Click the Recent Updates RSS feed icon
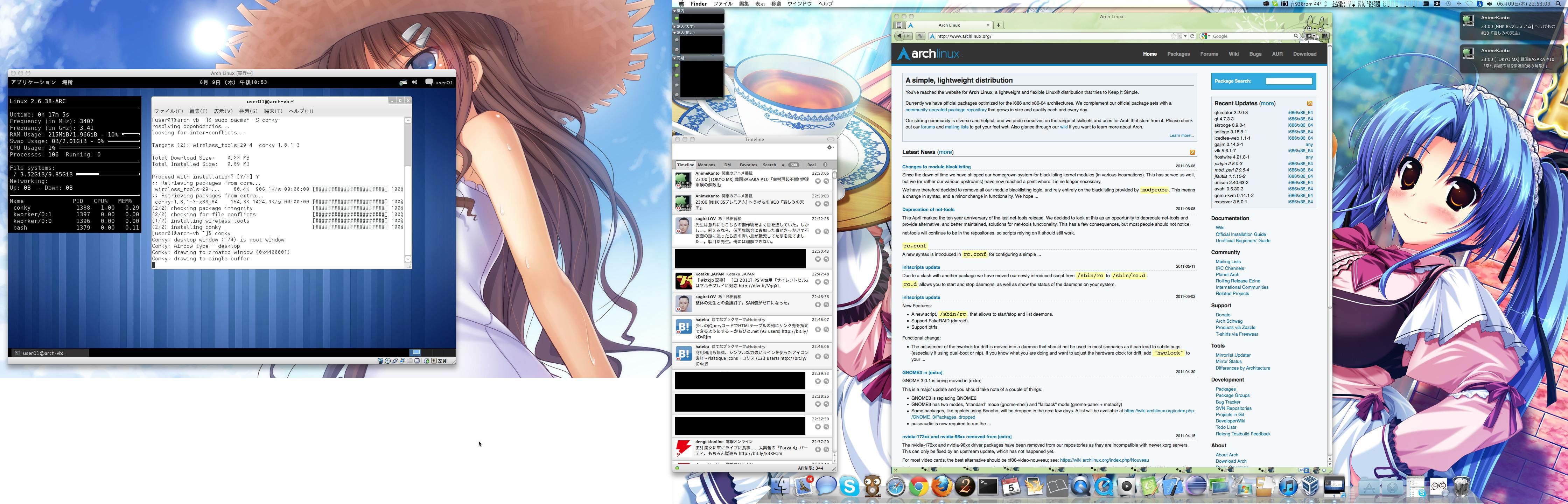The image size is (1568, 504). [1309, 104]
